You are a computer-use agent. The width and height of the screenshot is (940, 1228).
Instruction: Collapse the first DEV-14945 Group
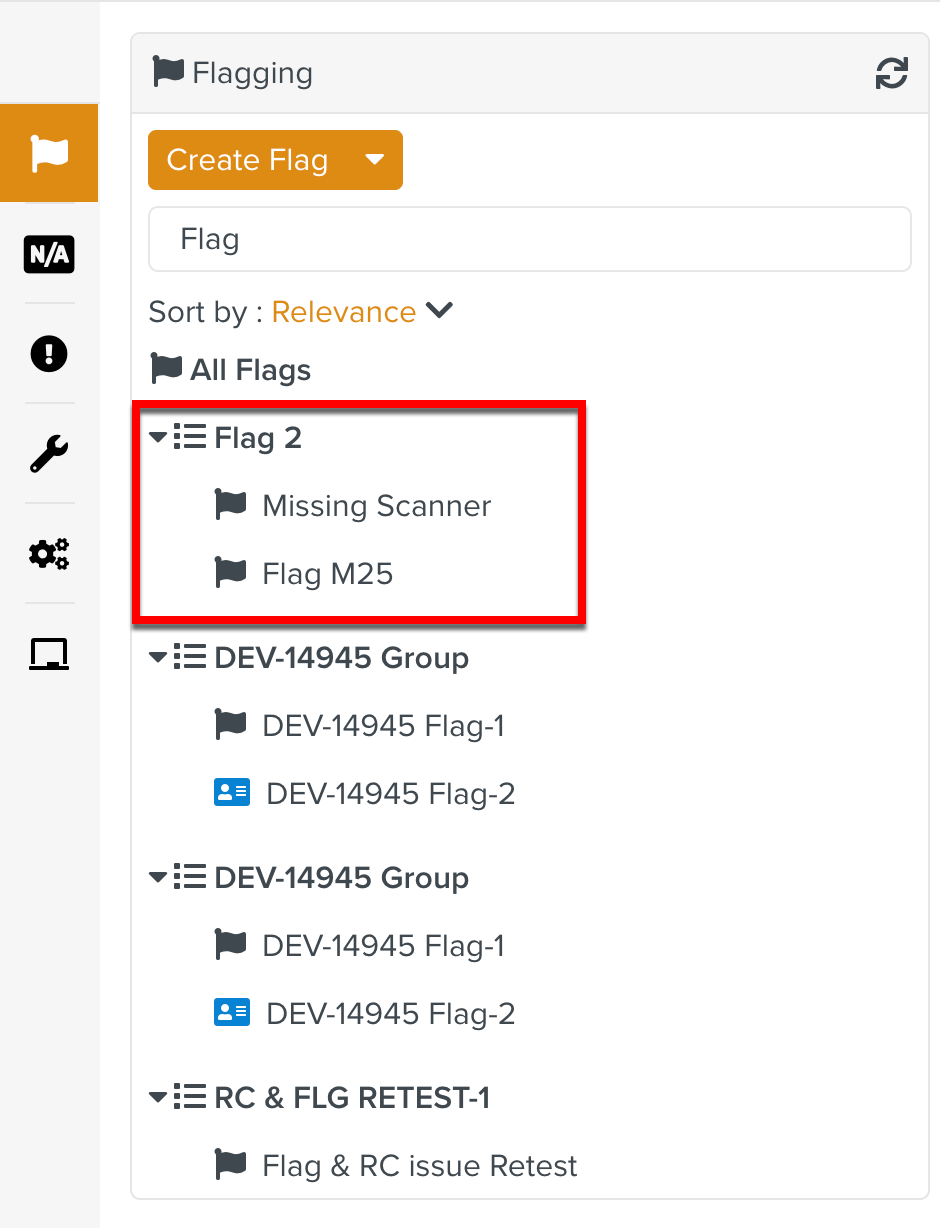[x=158, y=658]
